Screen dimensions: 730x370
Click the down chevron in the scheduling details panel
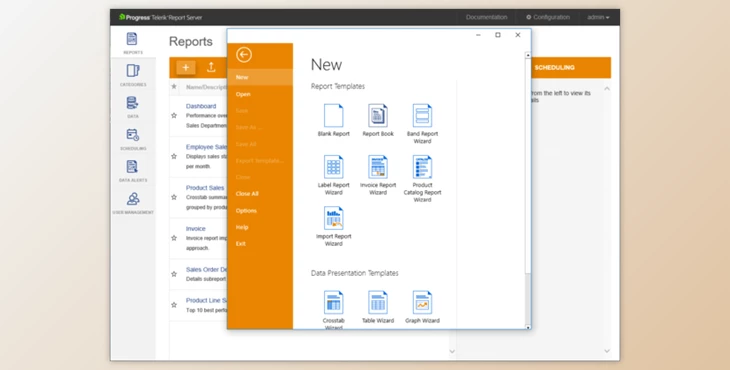click(x=607, y=351)
